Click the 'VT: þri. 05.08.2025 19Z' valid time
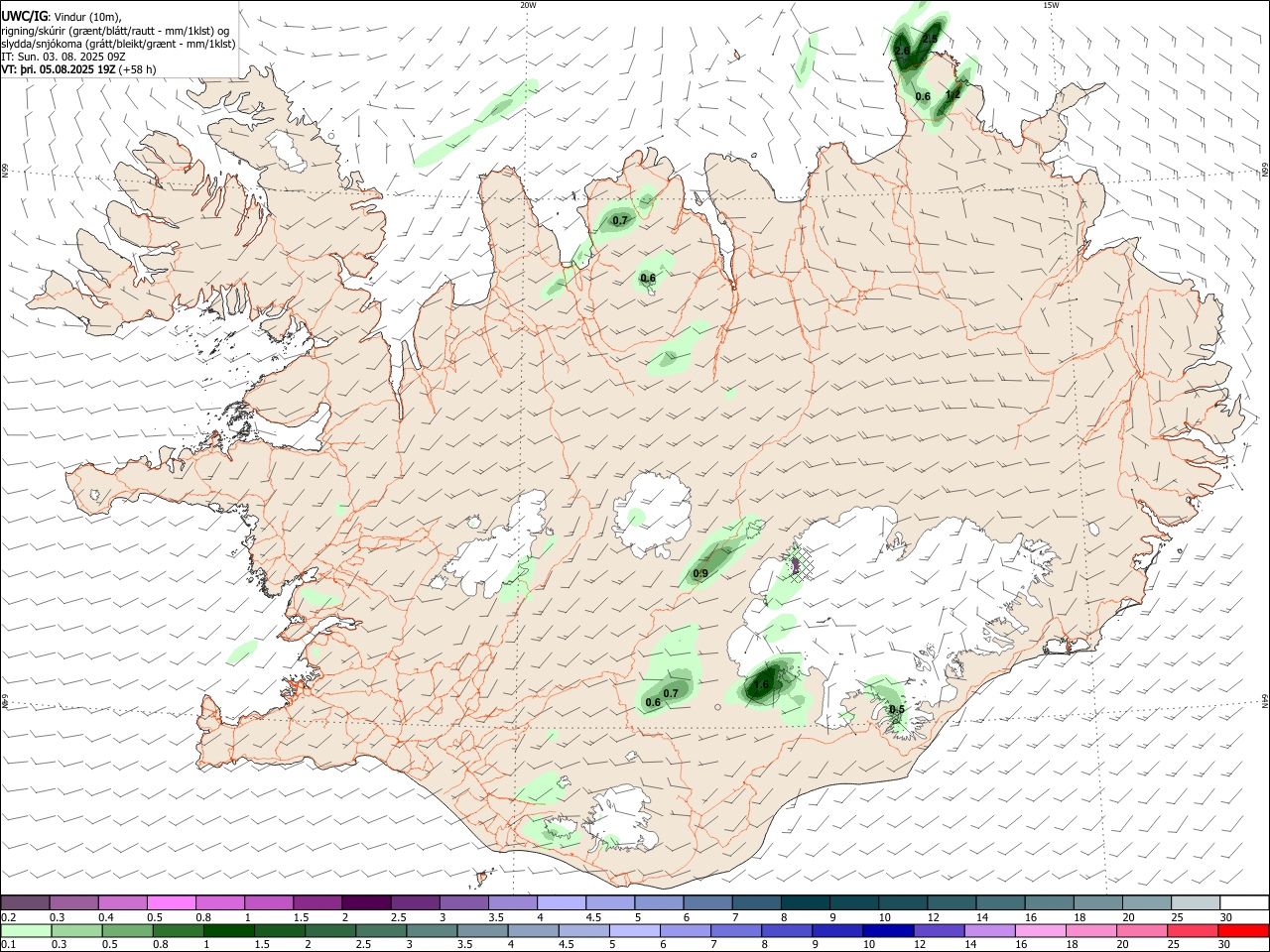1270x952 pixels. point(59,70)
